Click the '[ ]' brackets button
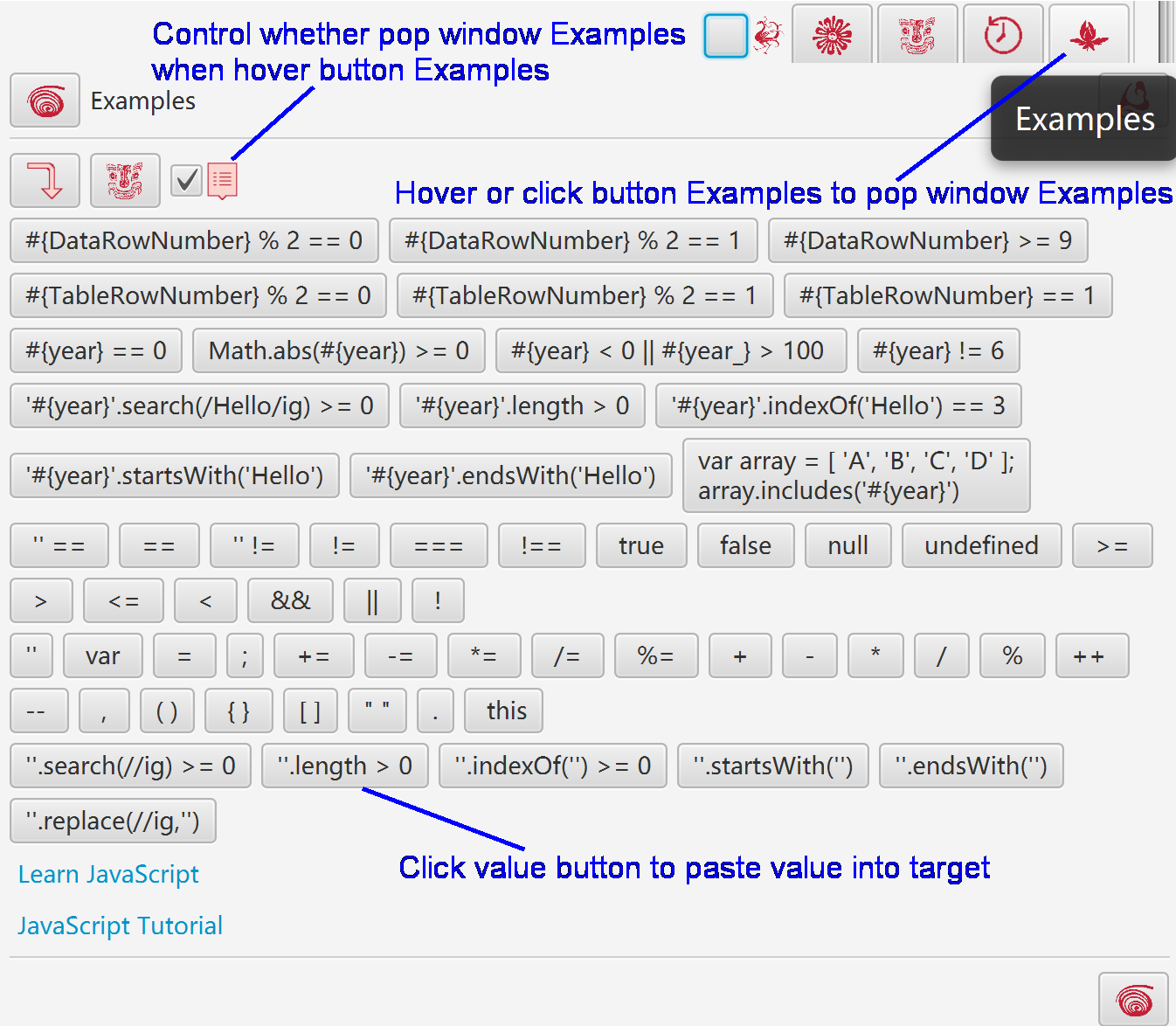1176x1026 pixels. (x=310, y=711)
